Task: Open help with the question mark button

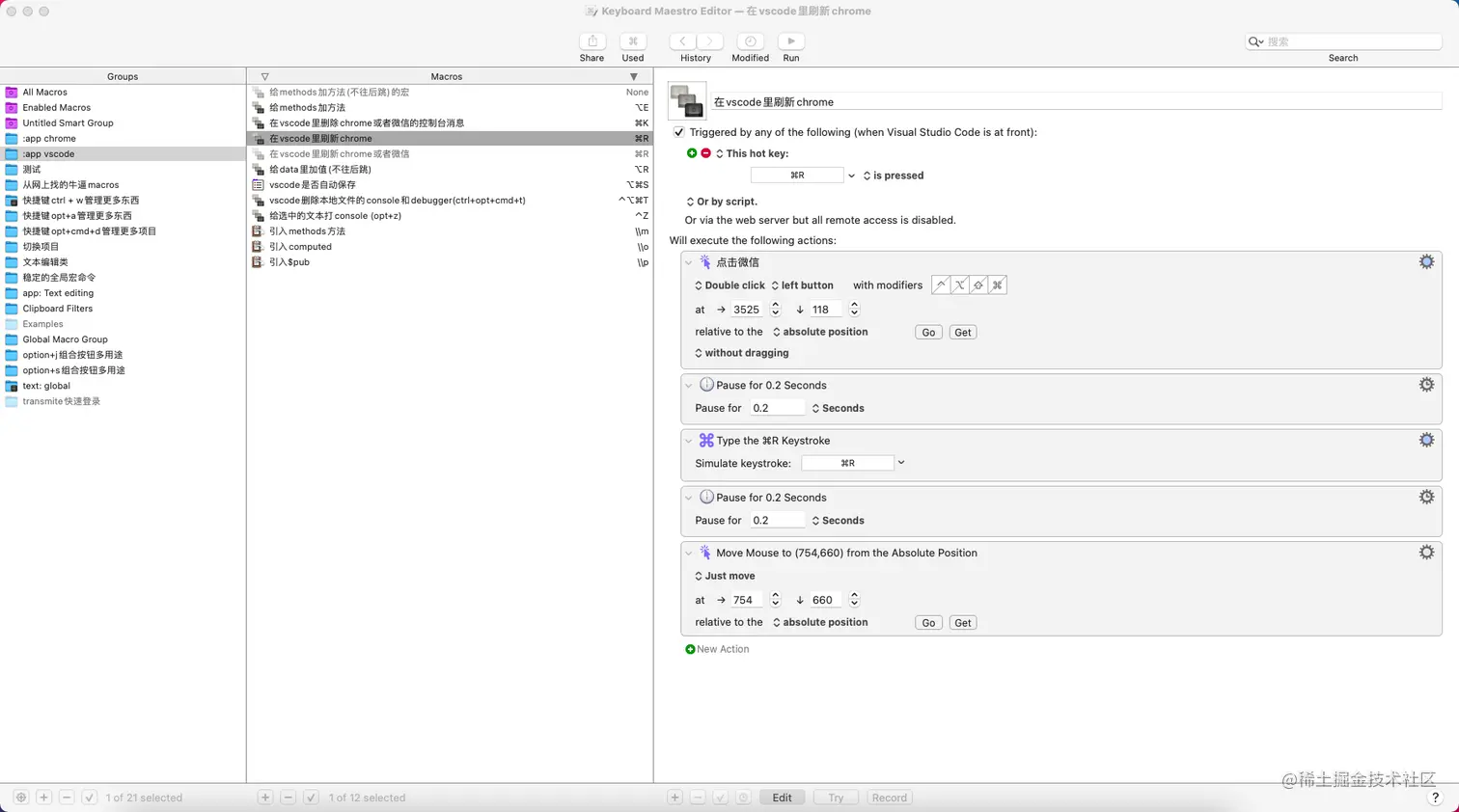Action: pos(1435,798)
